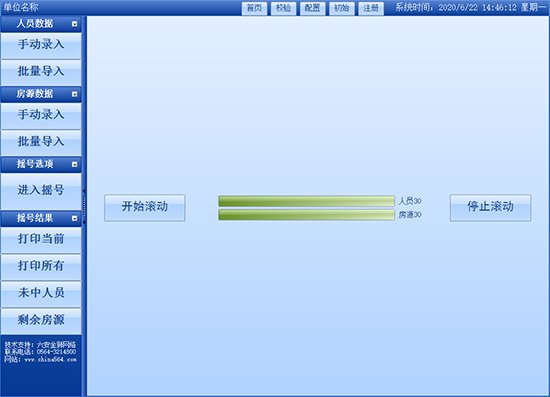
Task: Click the 房源数据 section header
Action: 41,94
